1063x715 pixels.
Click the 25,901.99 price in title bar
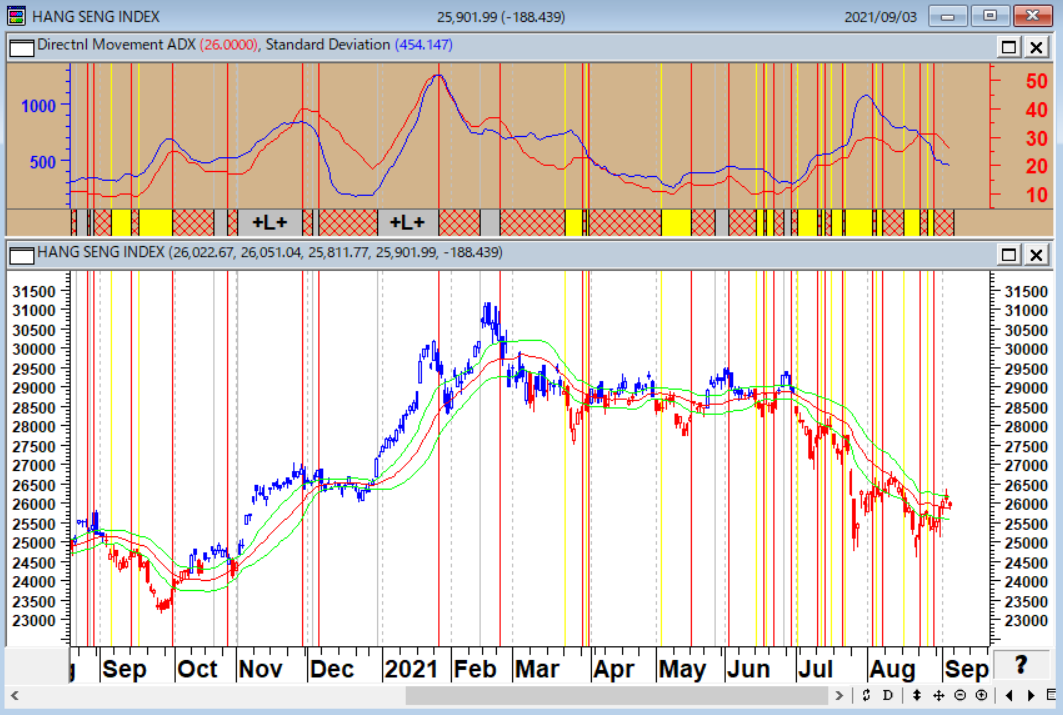click(466, 17)
